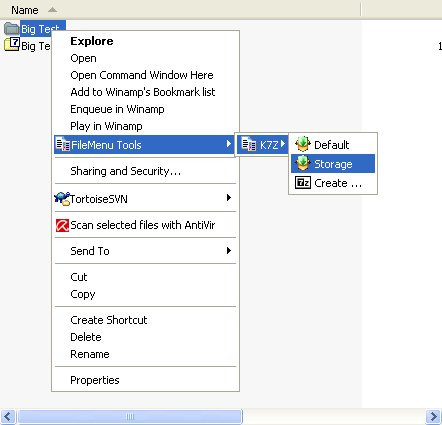Select Properties from the context menu

(95, 380)
